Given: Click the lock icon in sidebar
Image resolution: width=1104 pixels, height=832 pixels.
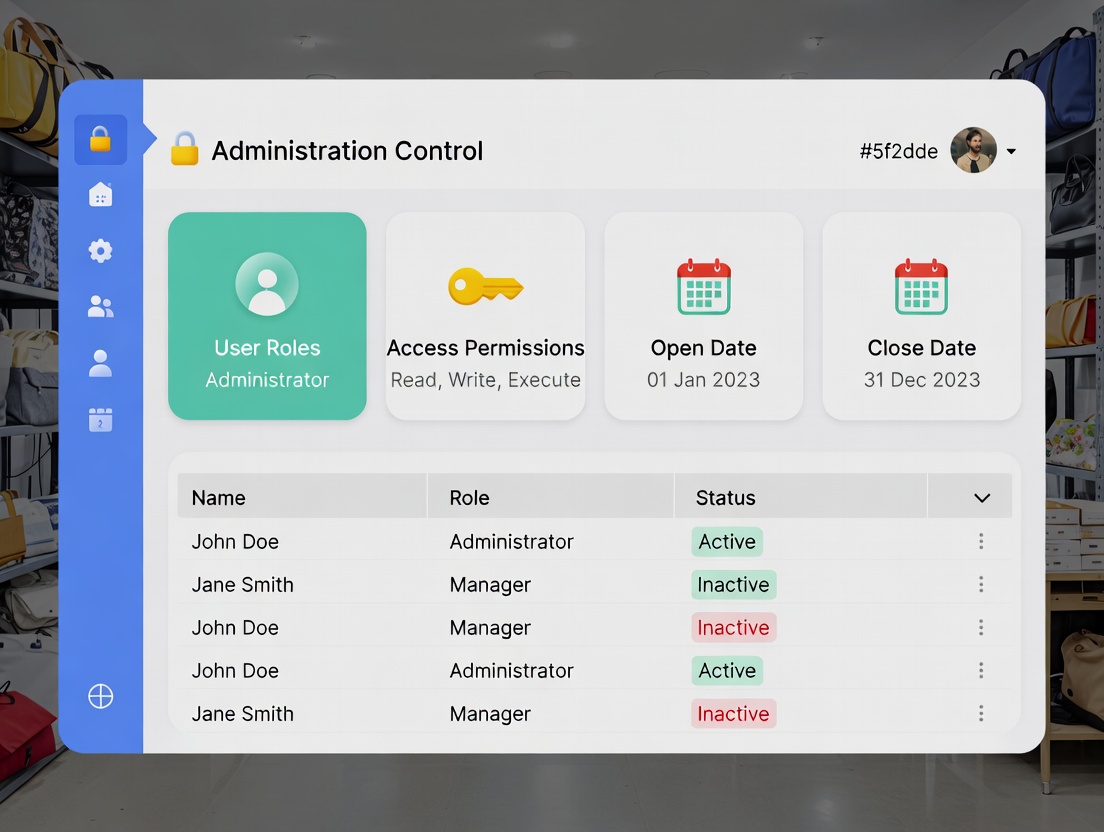Looking at the screenshot, I should (x=100, y=140).
